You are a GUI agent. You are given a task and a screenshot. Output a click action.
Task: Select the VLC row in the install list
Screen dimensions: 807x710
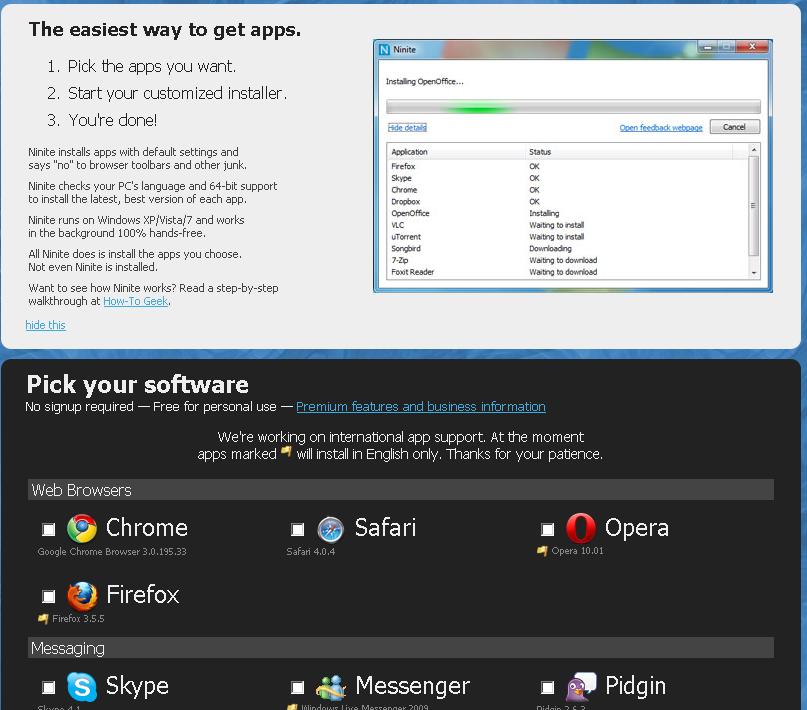click(x=568, y=225)
